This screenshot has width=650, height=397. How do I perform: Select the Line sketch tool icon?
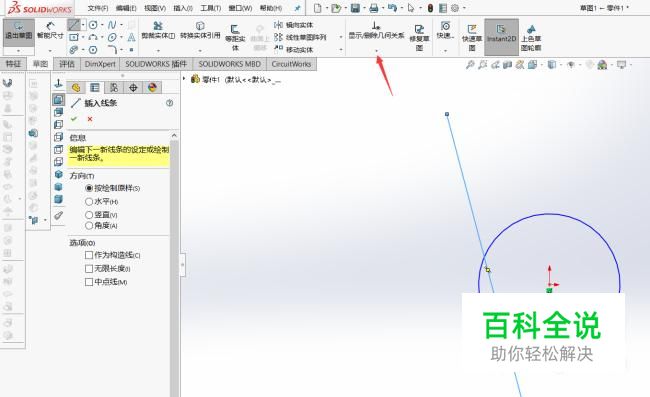pos(74,25)
